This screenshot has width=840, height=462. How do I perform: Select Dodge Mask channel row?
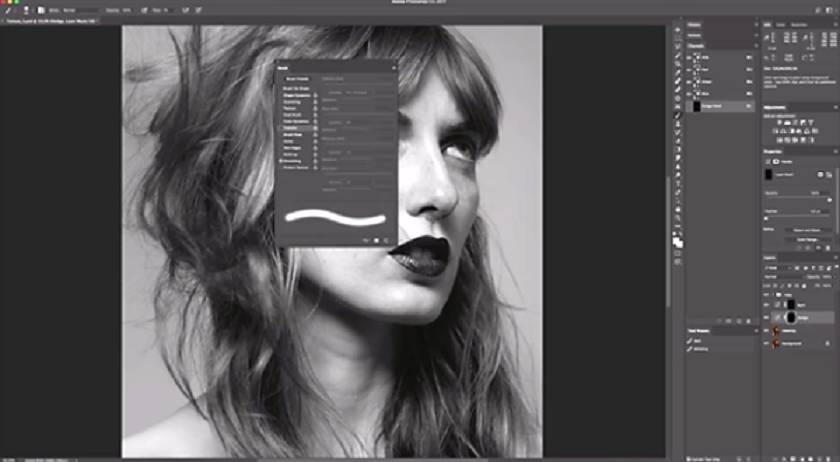721,106
